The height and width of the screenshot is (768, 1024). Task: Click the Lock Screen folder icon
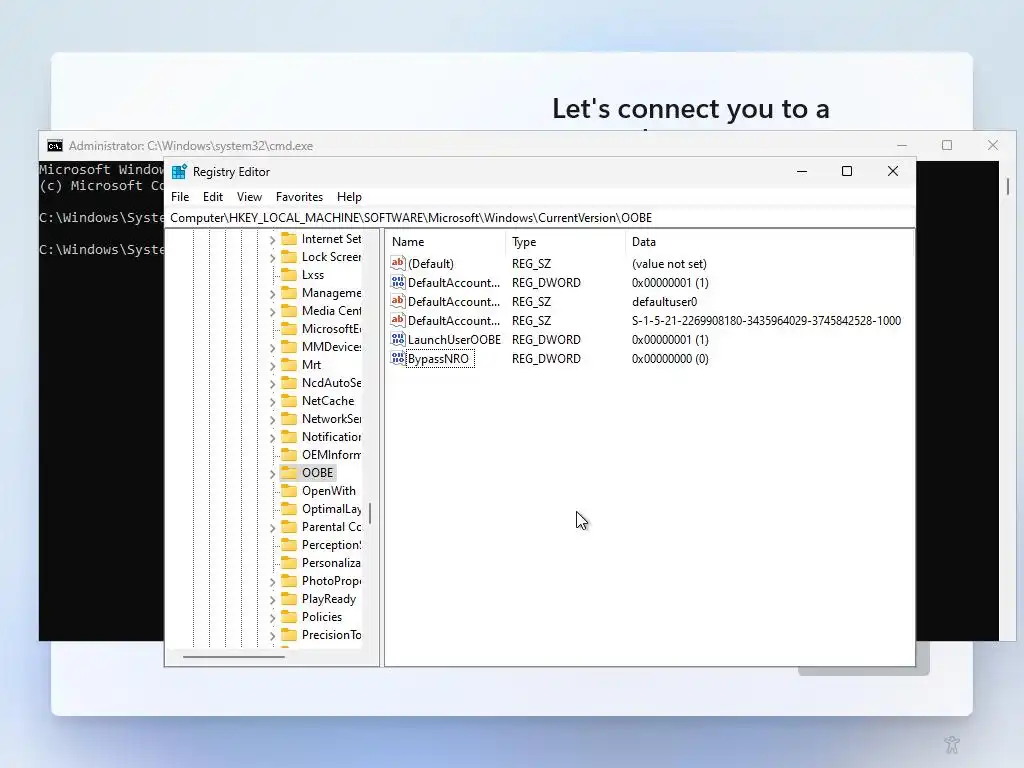(289, 257)
